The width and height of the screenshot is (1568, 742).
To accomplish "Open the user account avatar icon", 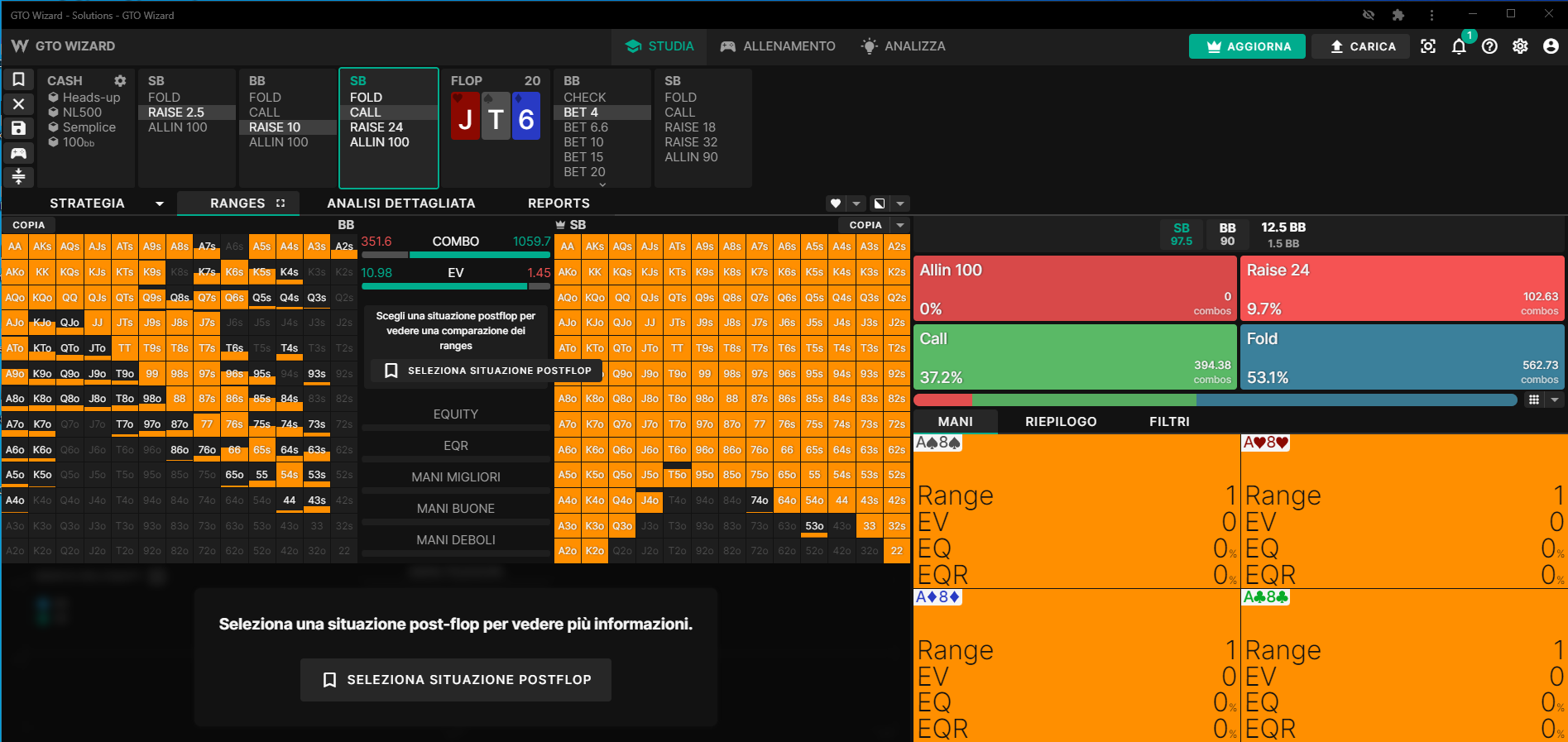I will point(1551,46).
